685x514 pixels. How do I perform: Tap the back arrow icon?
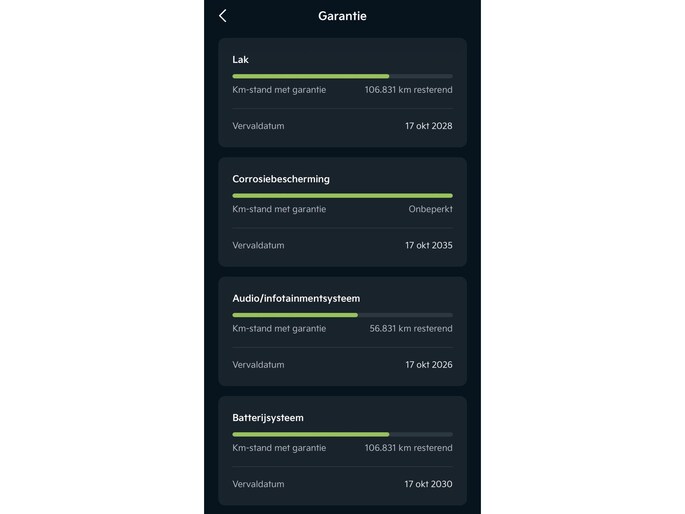tap(222, 16)
